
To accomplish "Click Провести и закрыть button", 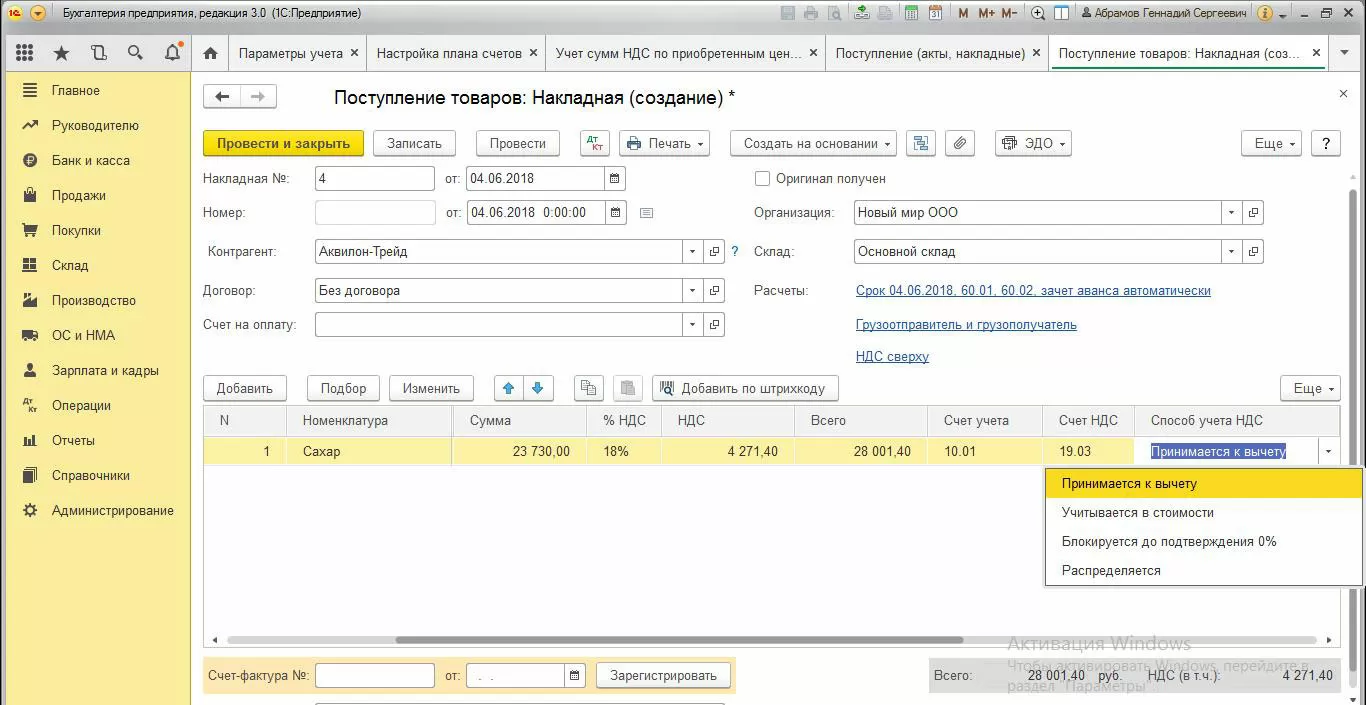I will pos(283,143).
